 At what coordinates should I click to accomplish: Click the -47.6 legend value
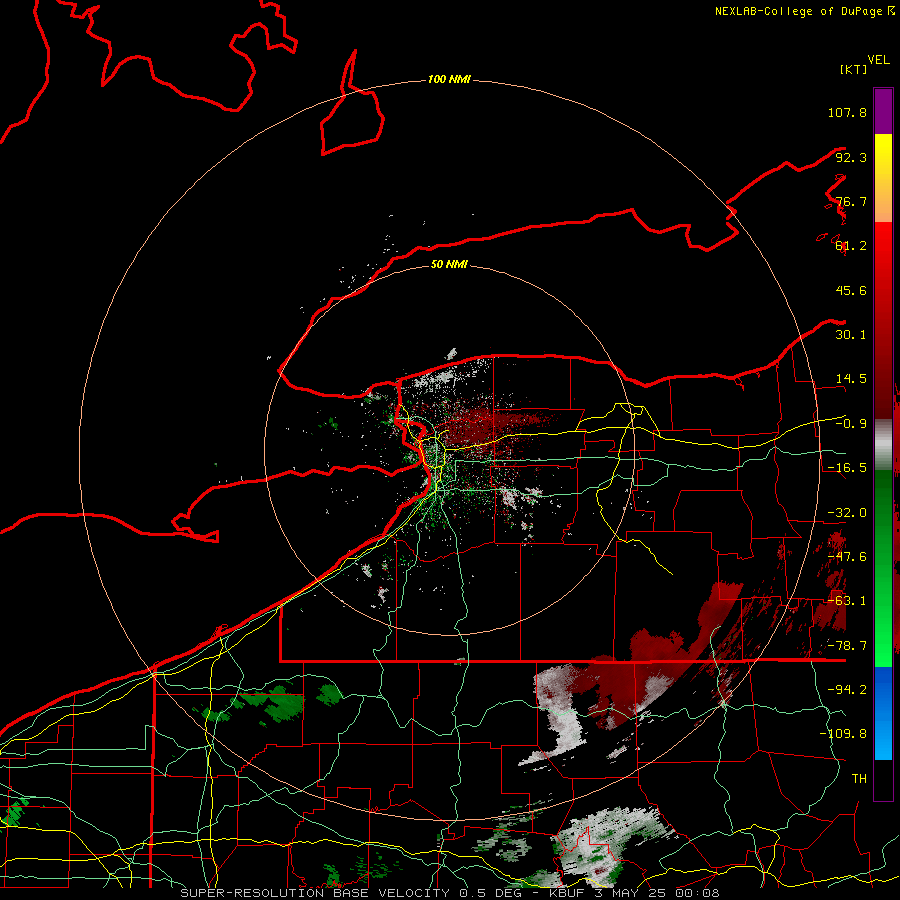847,557
